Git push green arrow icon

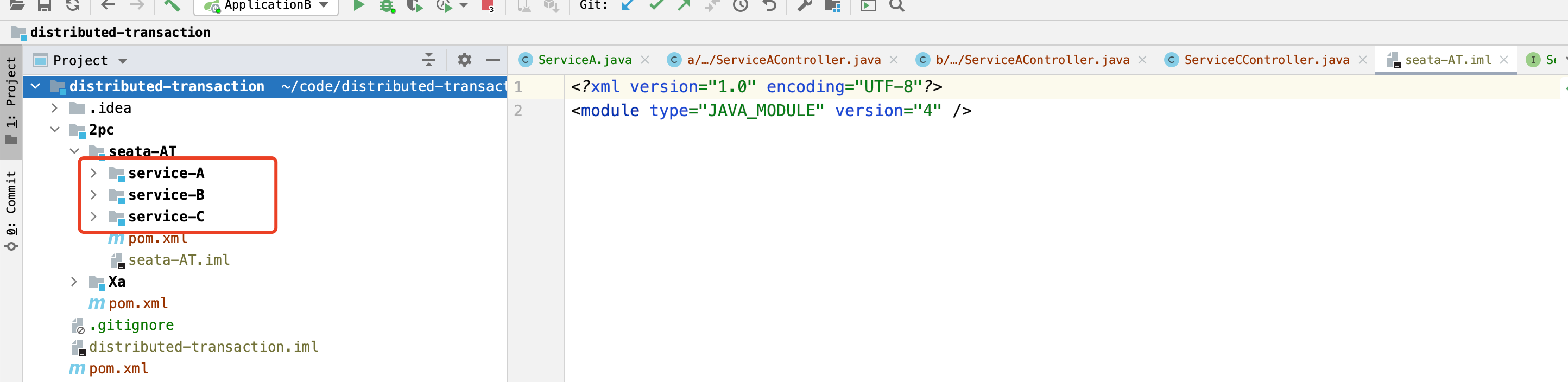point(684,5)
